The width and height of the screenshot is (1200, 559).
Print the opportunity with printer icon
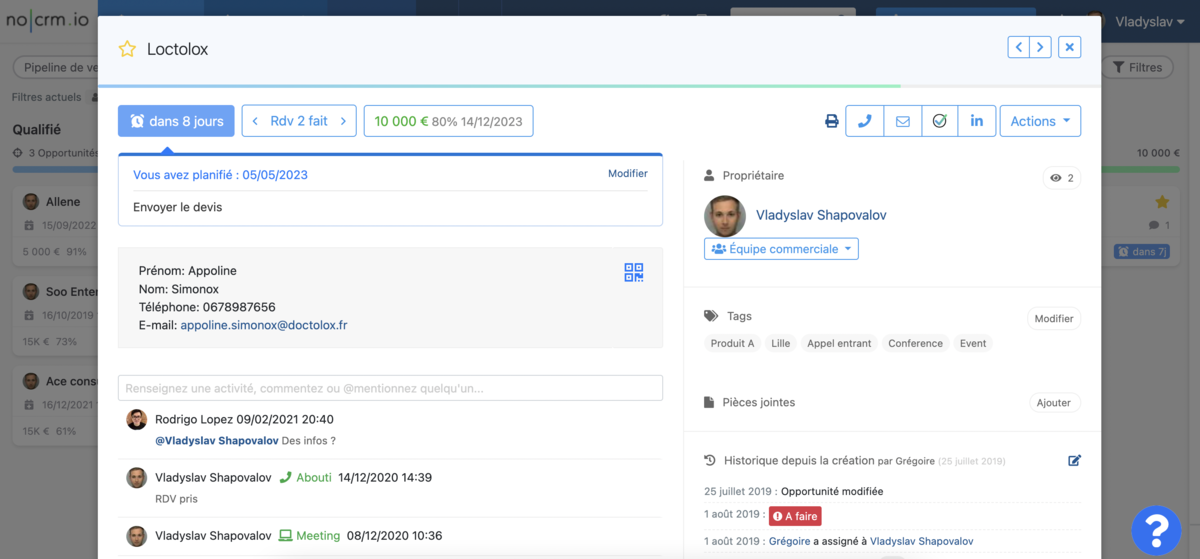tap(831, 121)
